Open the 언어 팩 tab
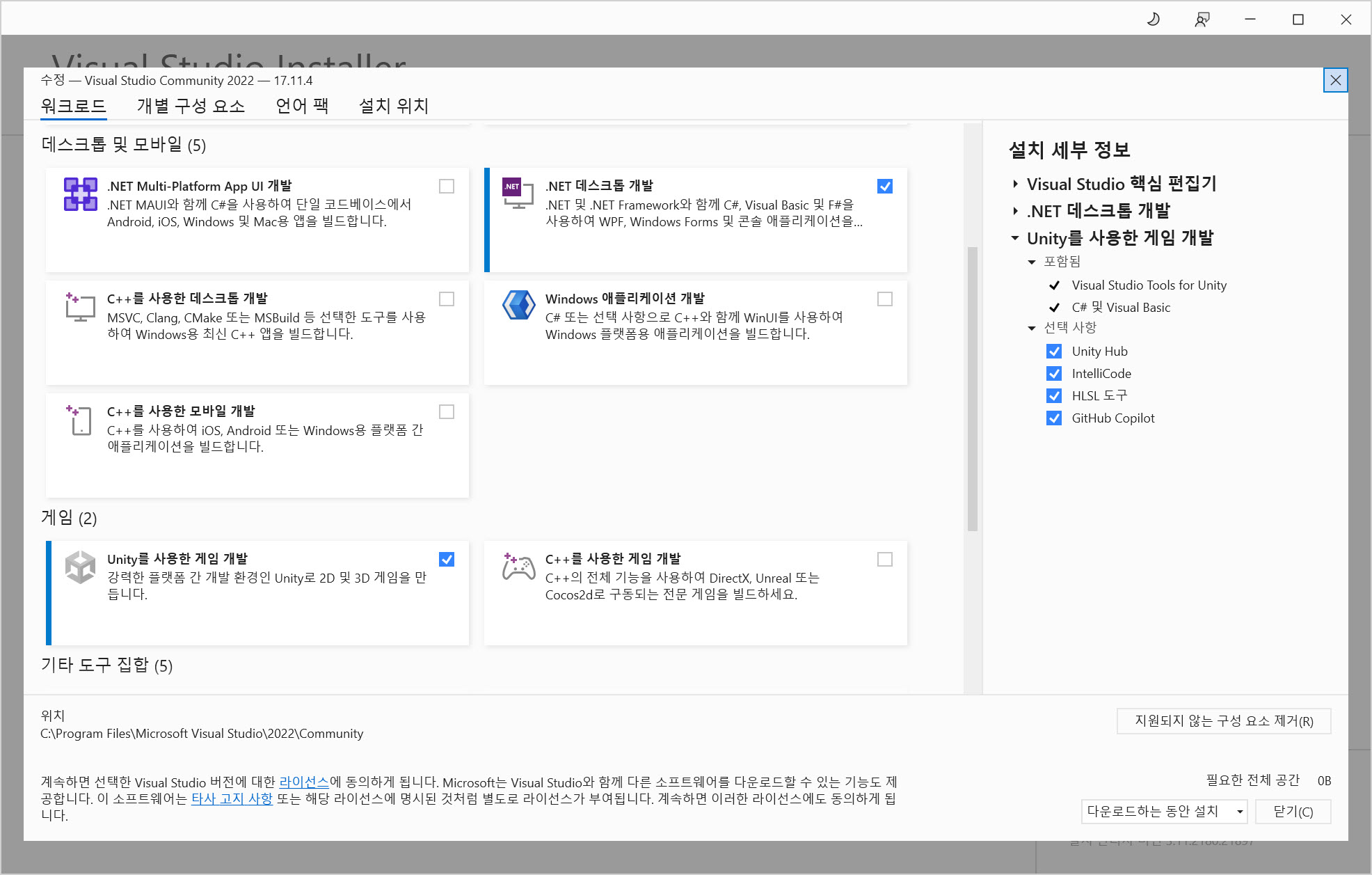 pos(301,106)
